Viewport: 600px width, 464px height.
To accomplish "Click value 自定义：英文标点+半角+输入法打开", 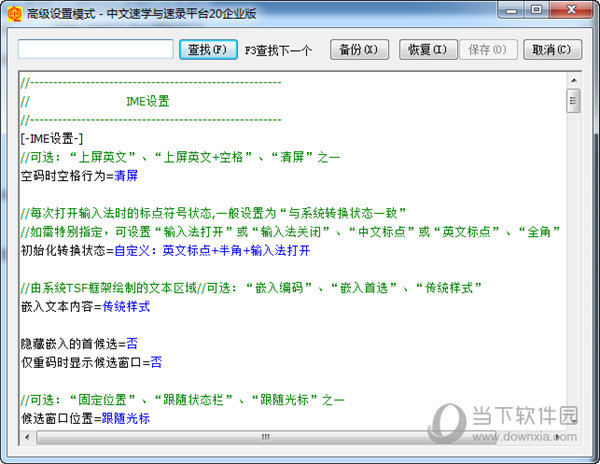I will click(x=212, y=251).
